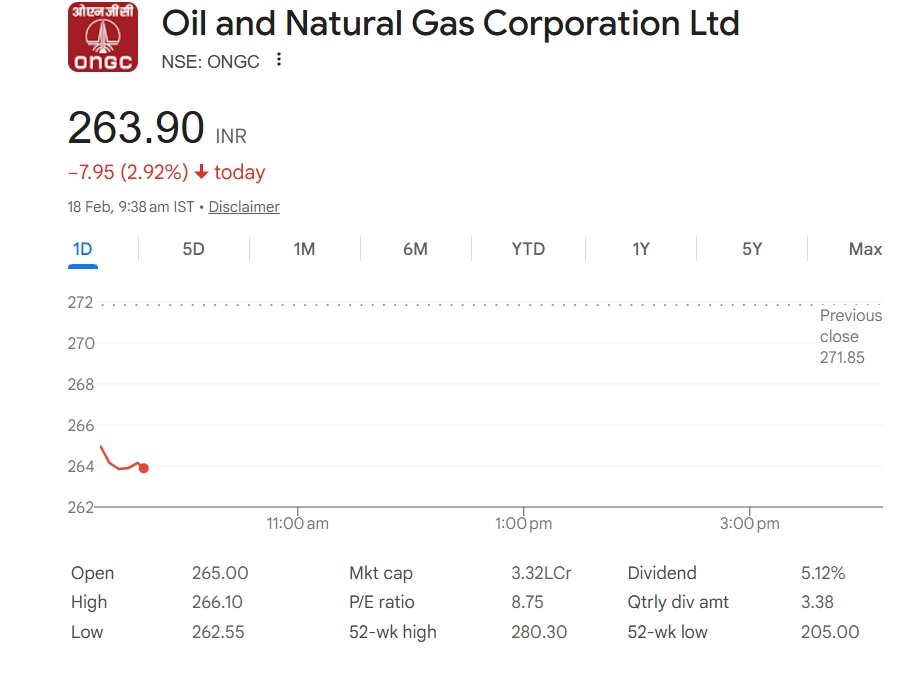The image size is (908, 685).
Task: Click the Mkt cap 3.32LCr value
Action: 541,573
